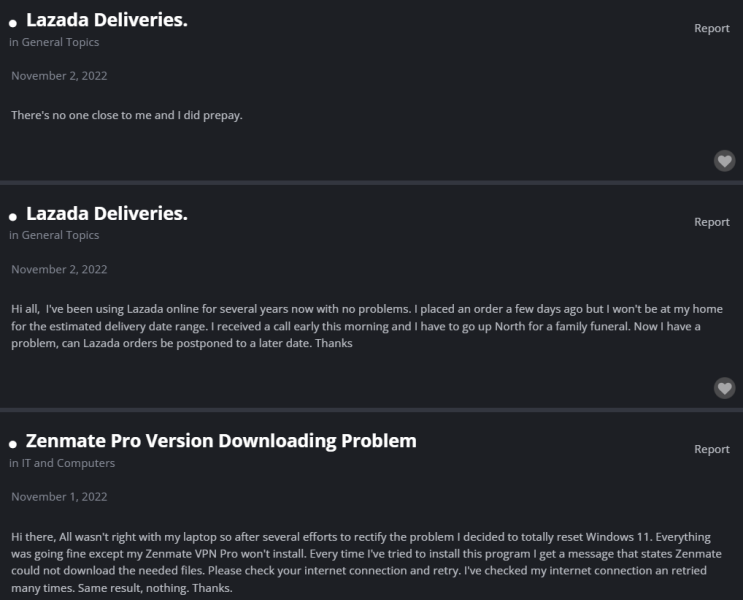Open the Zenmate Pro Version Downloading Problem topic
The width and height of the screenshot is (743, 600).
coord(221,441)
